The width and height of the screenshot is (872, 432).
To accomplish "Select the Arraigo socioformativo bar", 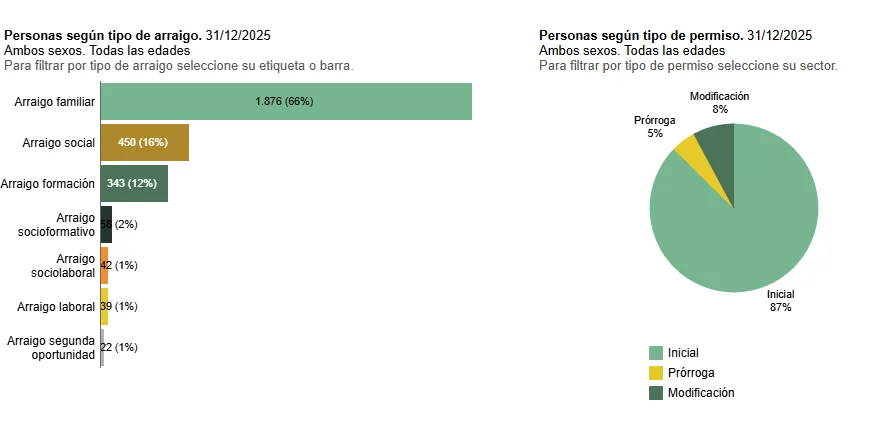I will tap(106, 224).
